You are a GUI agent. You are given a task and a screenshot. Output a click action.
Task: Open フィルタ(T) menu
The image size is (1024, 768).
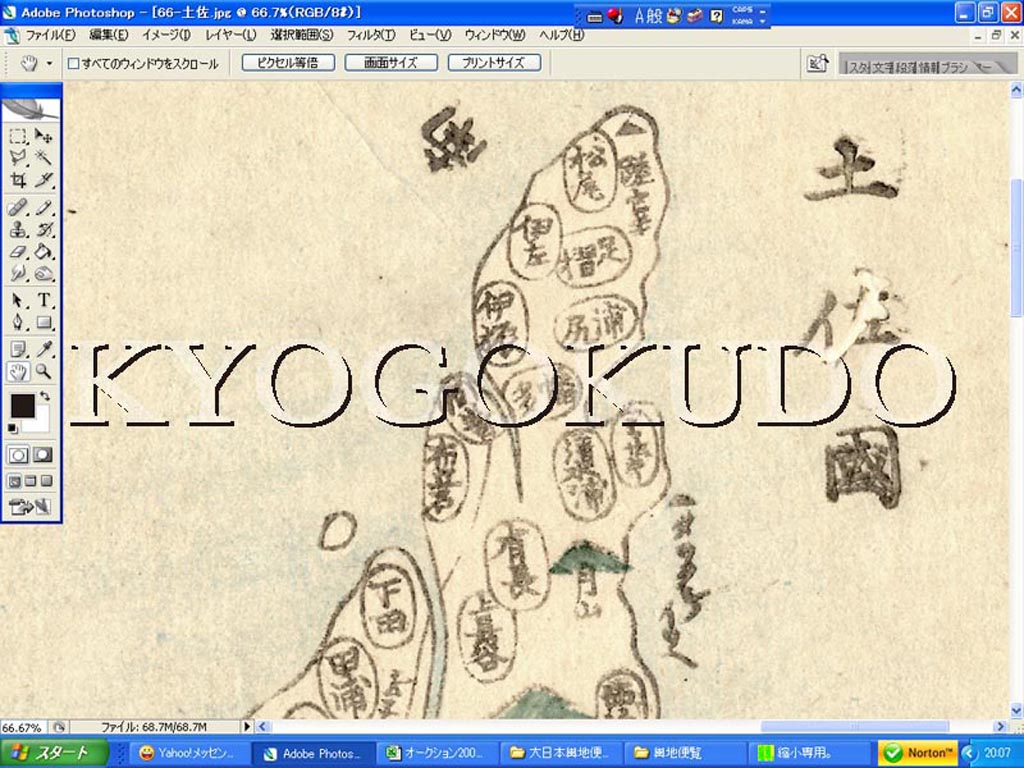370,35
